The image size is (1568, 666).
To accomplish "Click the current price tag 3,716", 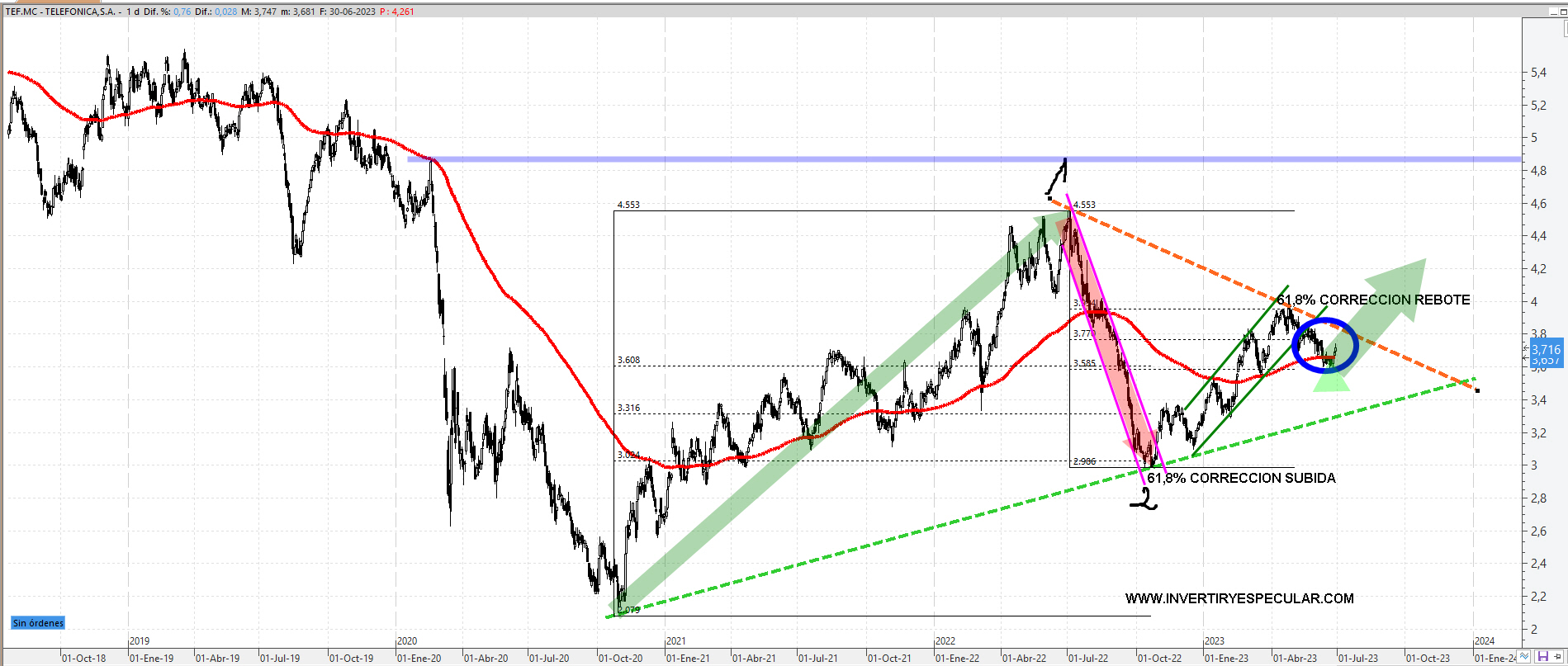I will (1546, 350).
